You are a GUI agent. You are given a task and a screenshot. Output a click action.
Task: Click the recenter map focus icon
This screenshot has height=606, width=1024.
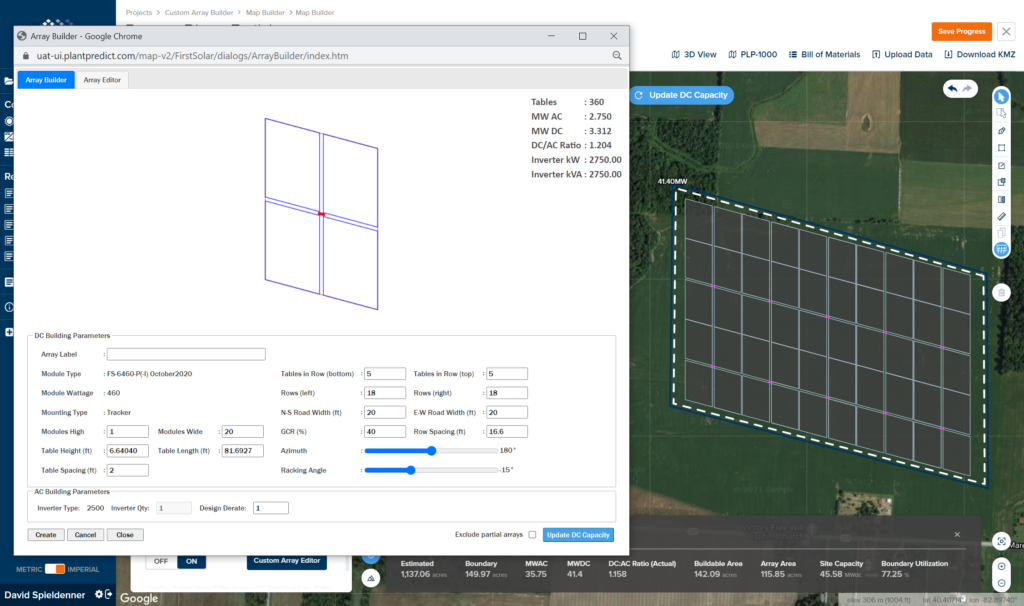1001,541
